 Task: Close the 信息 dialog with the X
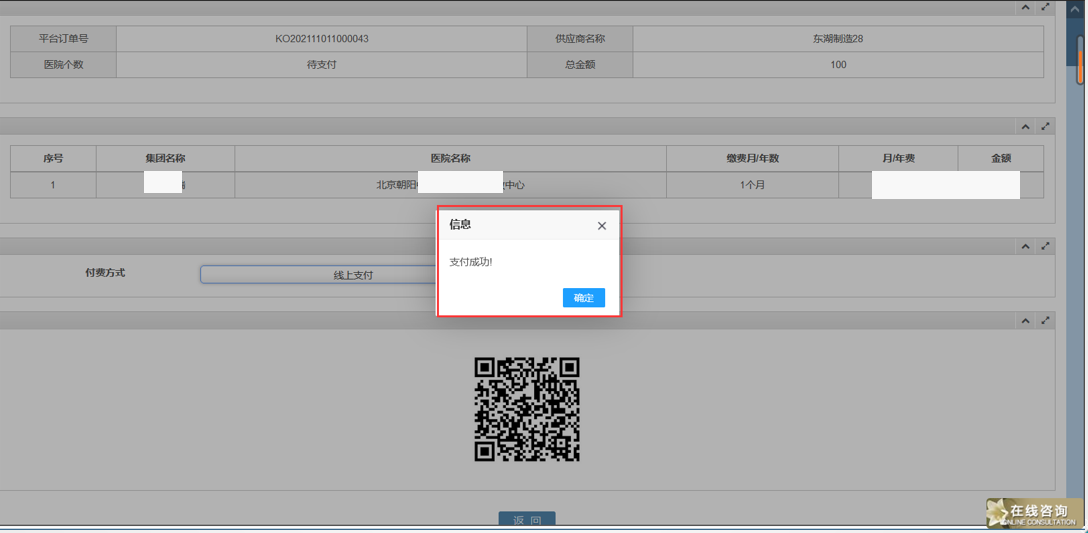[x=602, y=226]
